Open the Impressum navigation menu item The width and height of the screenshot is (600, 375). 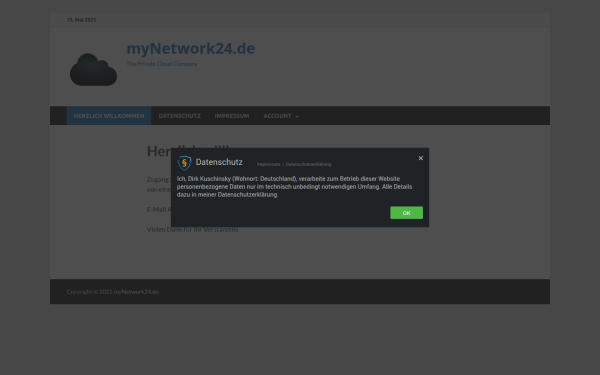(232, 116)
